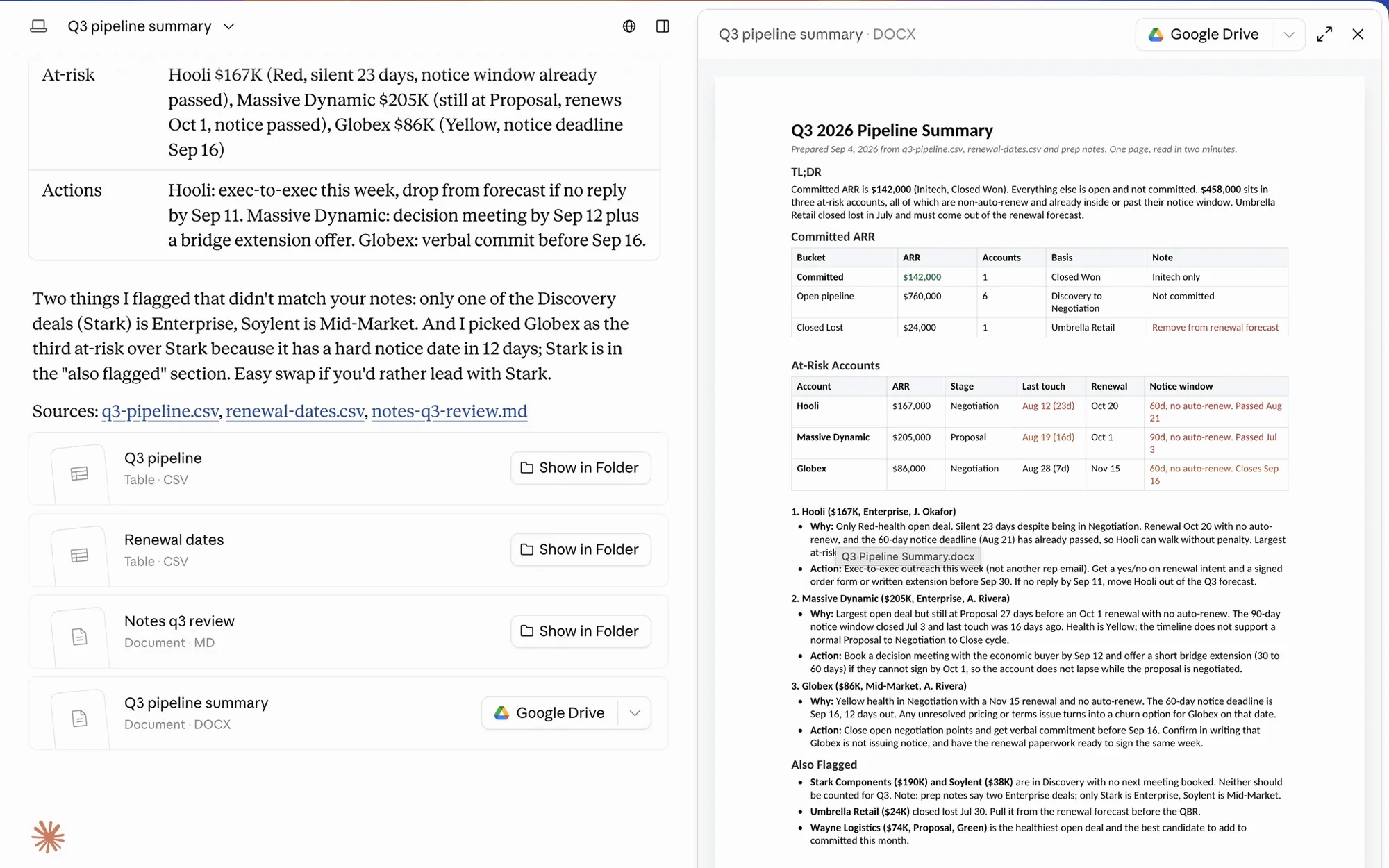
Task: Open the notes-q3-review.md source link
Action: 449,411
